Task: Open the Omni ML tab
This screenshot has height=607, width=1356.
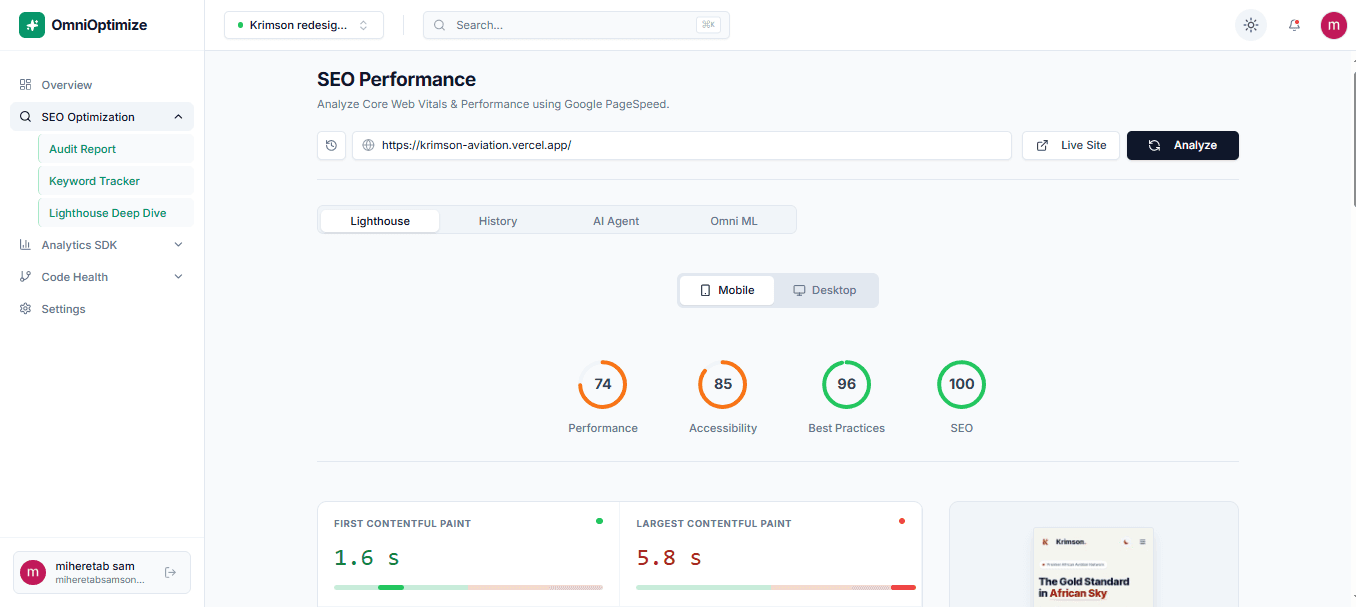Action: pos(734,221)
